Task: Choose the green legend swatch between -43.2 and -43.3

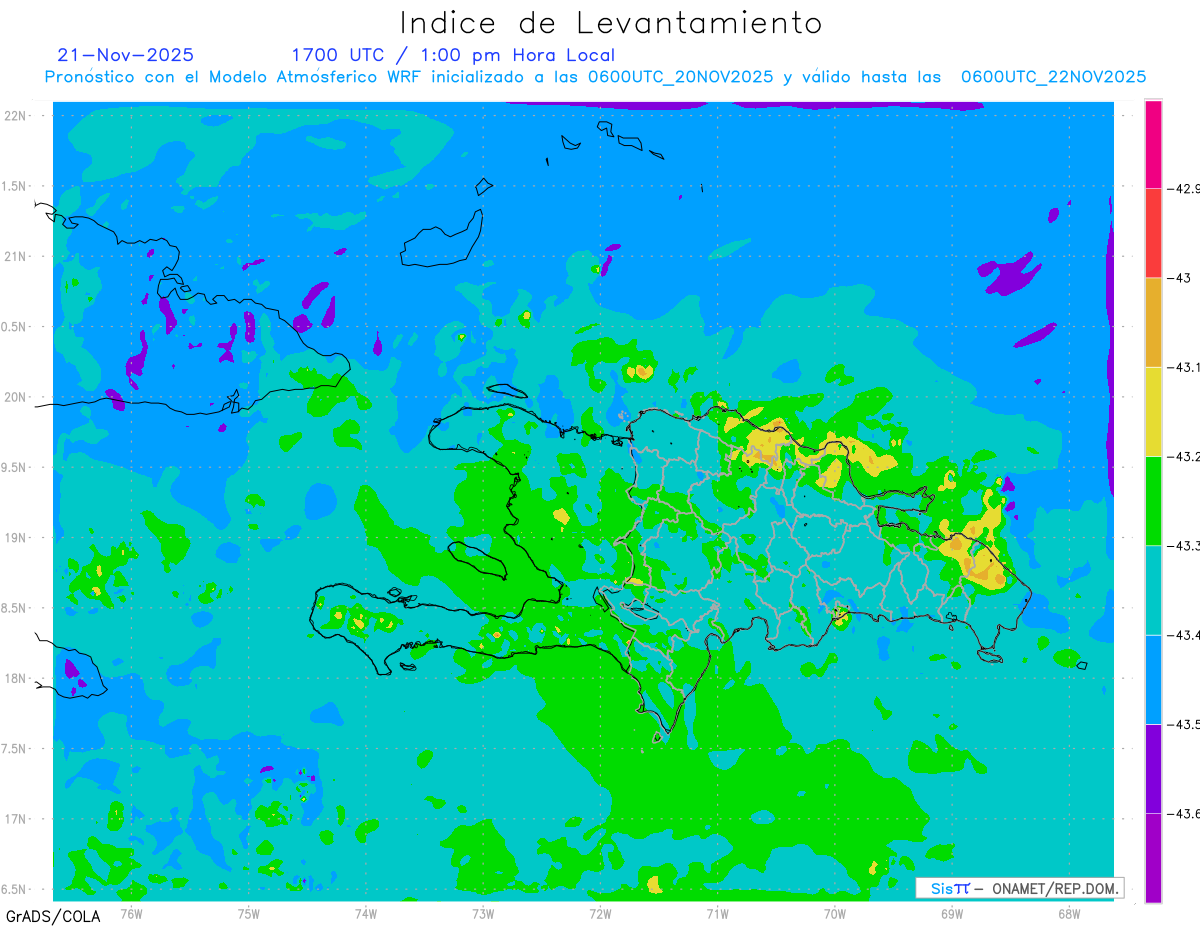Action: pyautogui.click(x=1153, y=500)
